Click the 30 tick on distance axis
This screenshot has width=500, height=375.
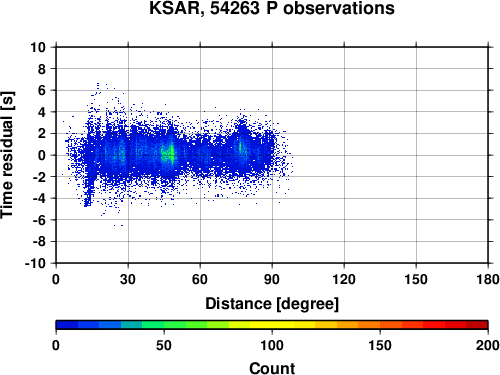[128, 279]
